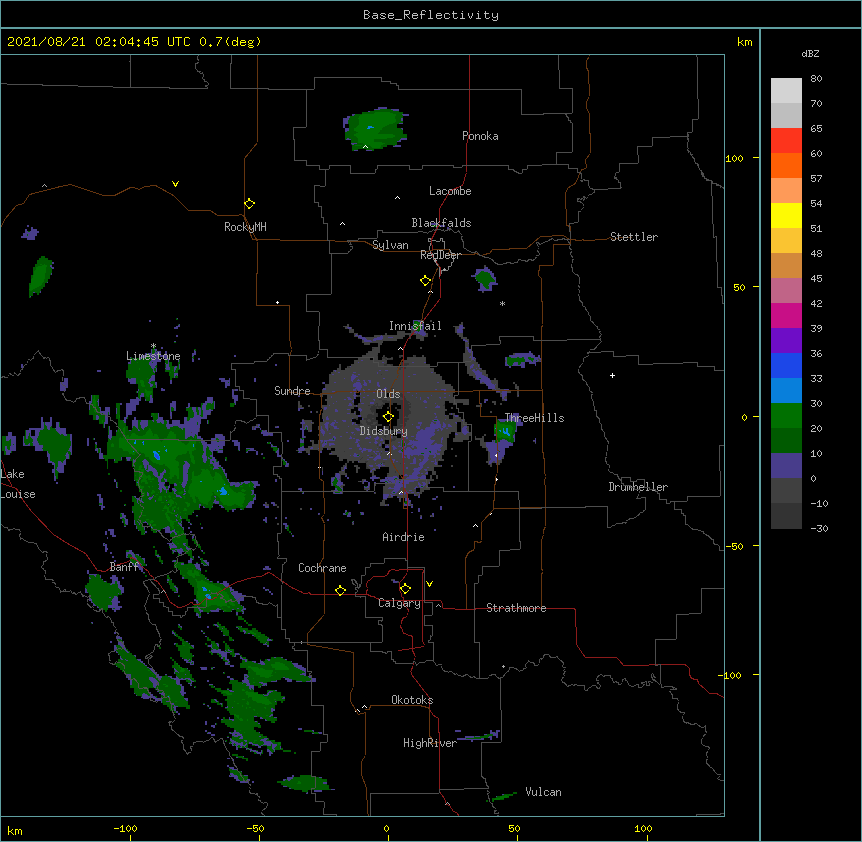Select the red 60-65 dBZ legend swatch

tap(786, 141)
